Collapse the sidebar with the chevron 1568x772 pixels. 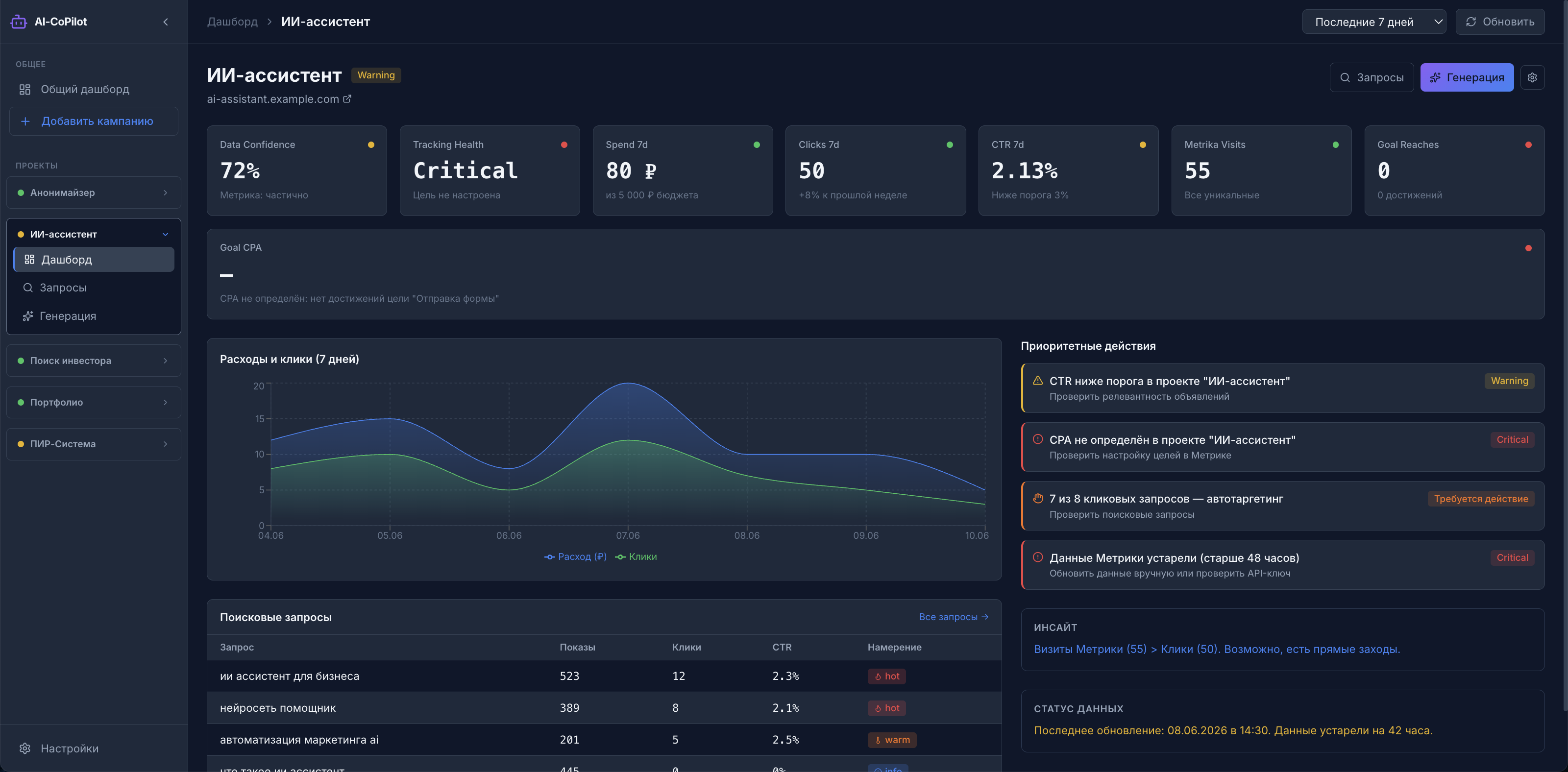[x=166, y=22]
